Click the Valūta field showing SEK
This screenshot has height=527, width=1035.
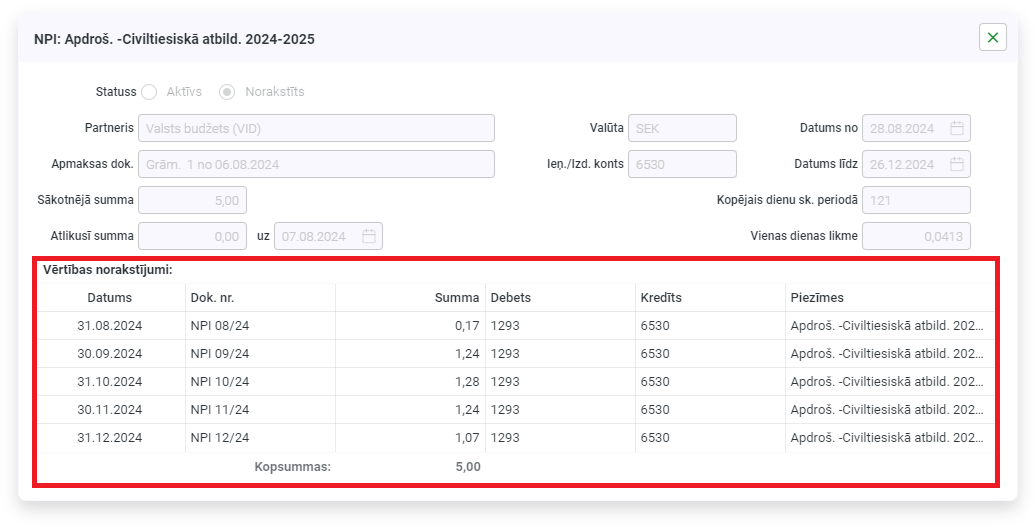click(682, 128)
